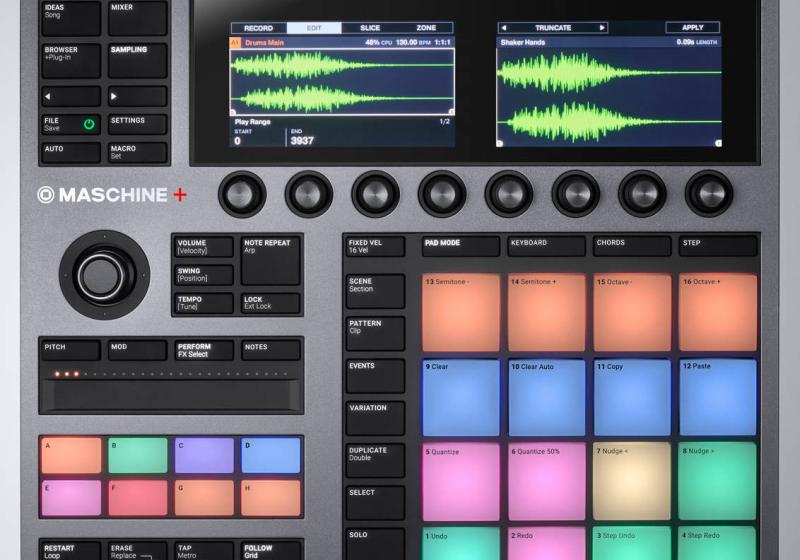Viewport: 800px width, 560px height.
Task: Enable PITCH strip mode
Action: point(71,350)
